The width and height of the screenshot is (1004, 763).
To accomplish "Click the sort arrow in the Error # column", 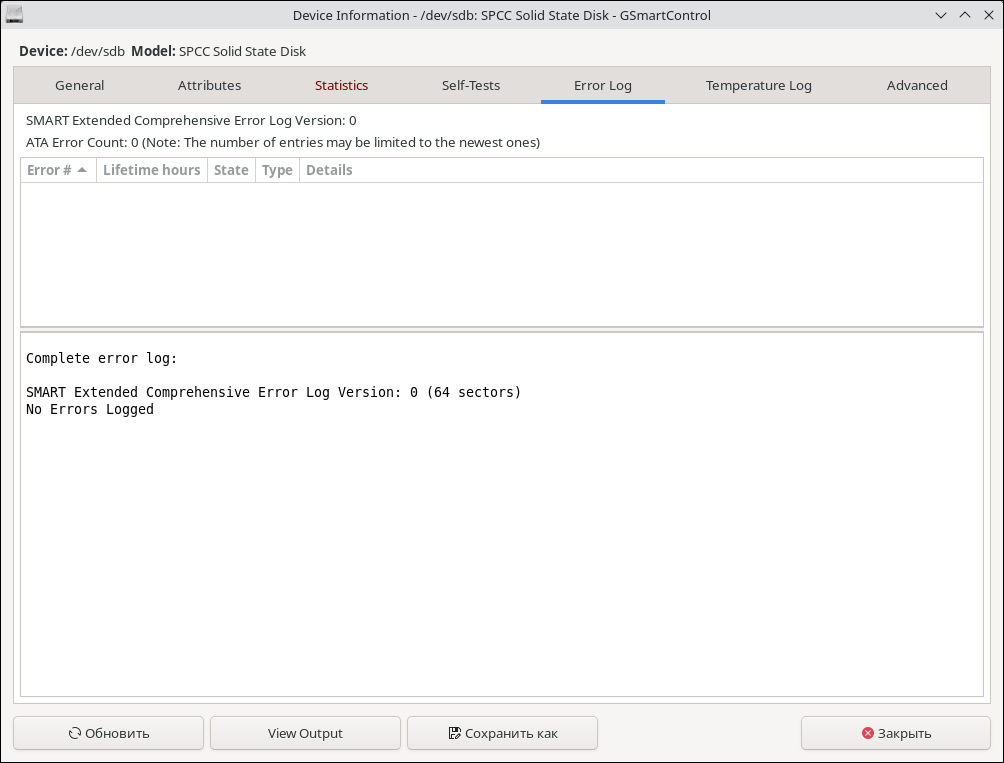I will 82,171.
